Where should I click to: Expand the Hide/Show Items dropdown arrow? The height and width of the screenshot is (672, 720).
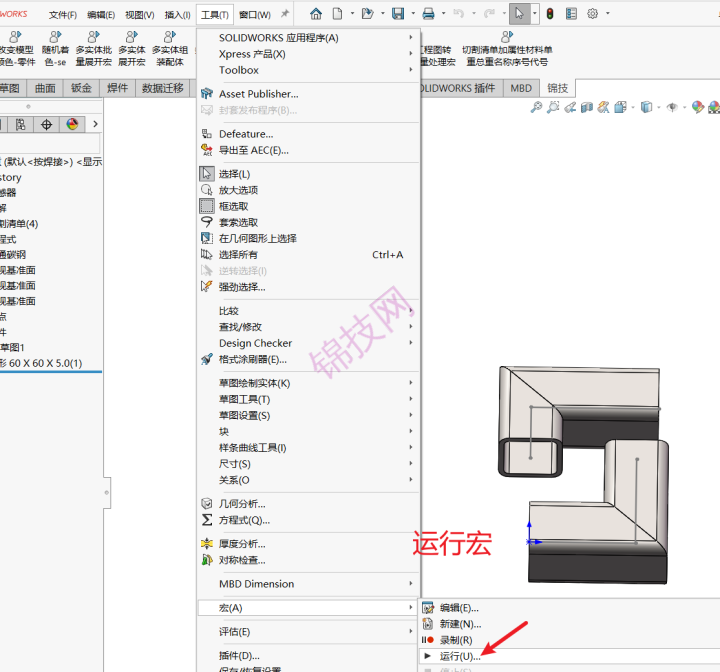click(684, 108)
